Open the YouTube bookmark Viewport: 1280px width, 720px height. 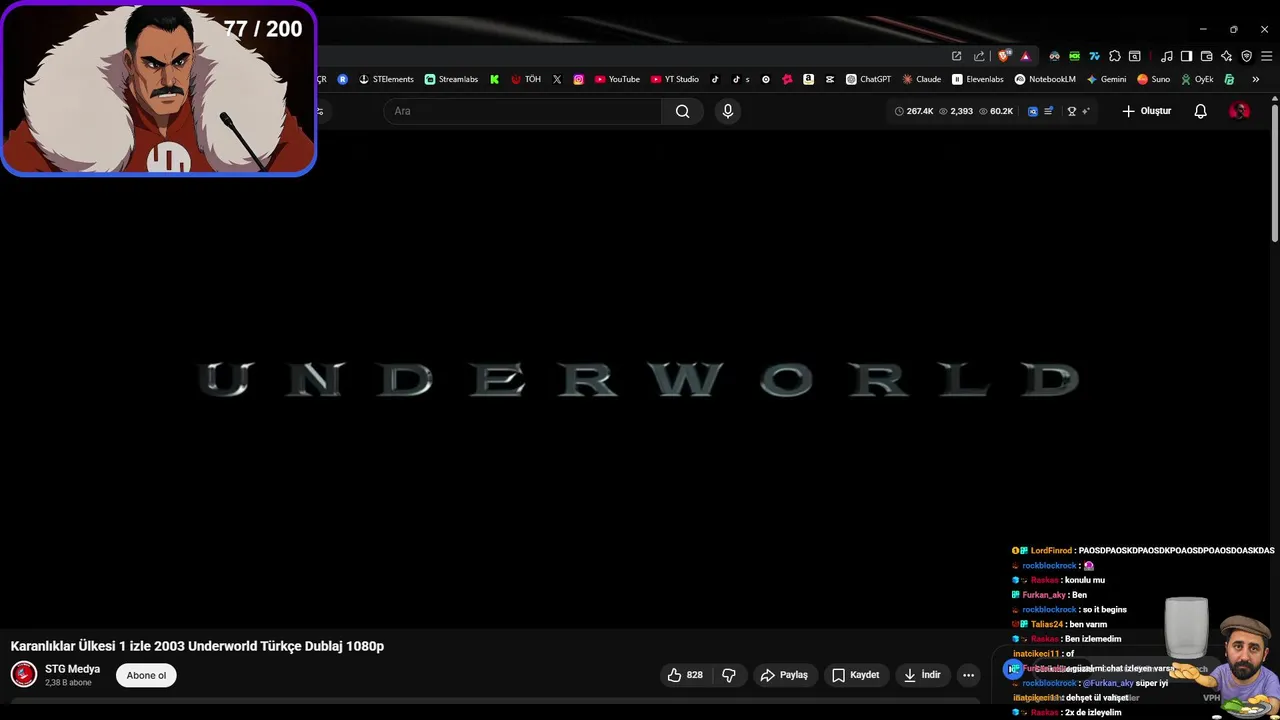point(617,79)
